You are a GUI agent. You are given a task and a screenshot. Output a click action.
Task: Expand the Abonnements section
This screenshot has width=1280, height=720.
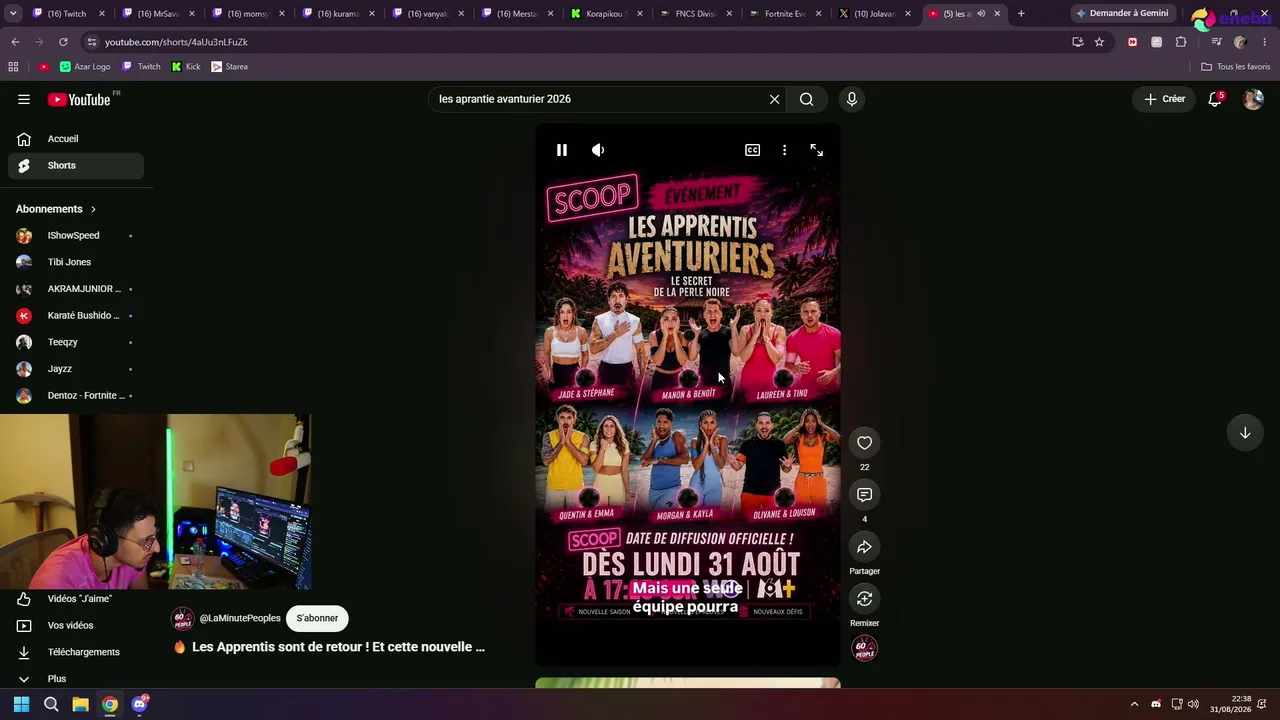56,209
